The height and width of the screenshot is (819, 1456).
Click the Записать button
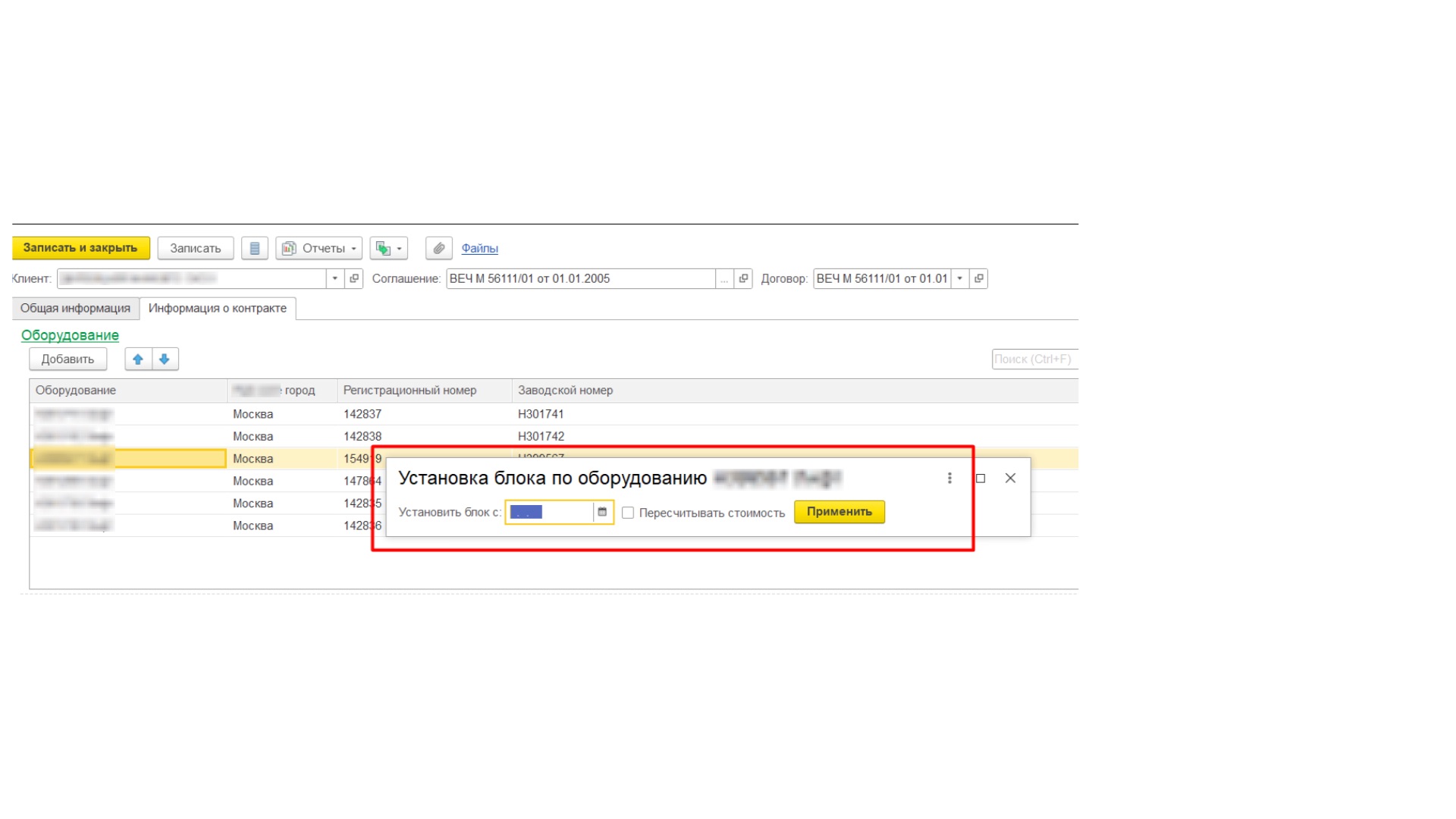(196, 248)
